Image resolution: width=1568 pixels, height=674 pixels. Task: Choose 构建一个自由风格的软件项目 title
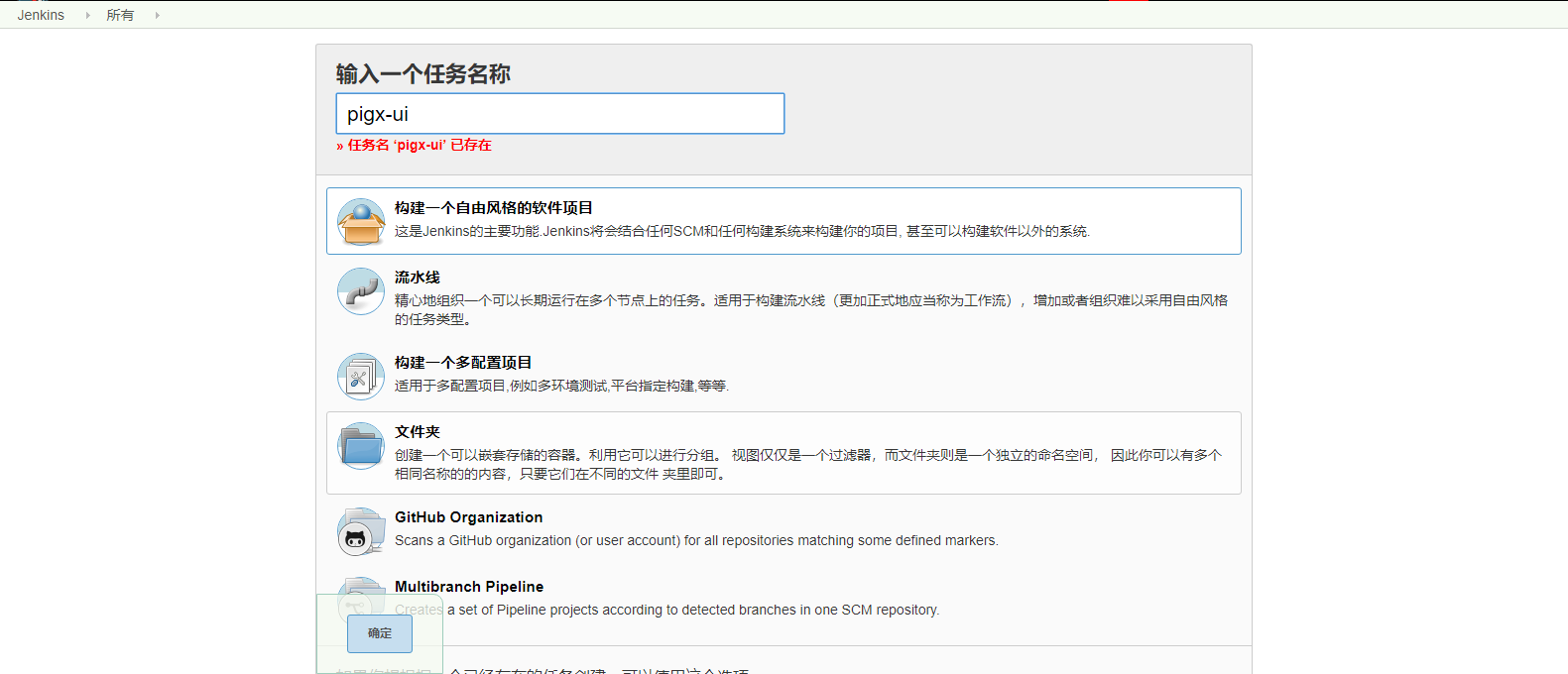[494, 208]
